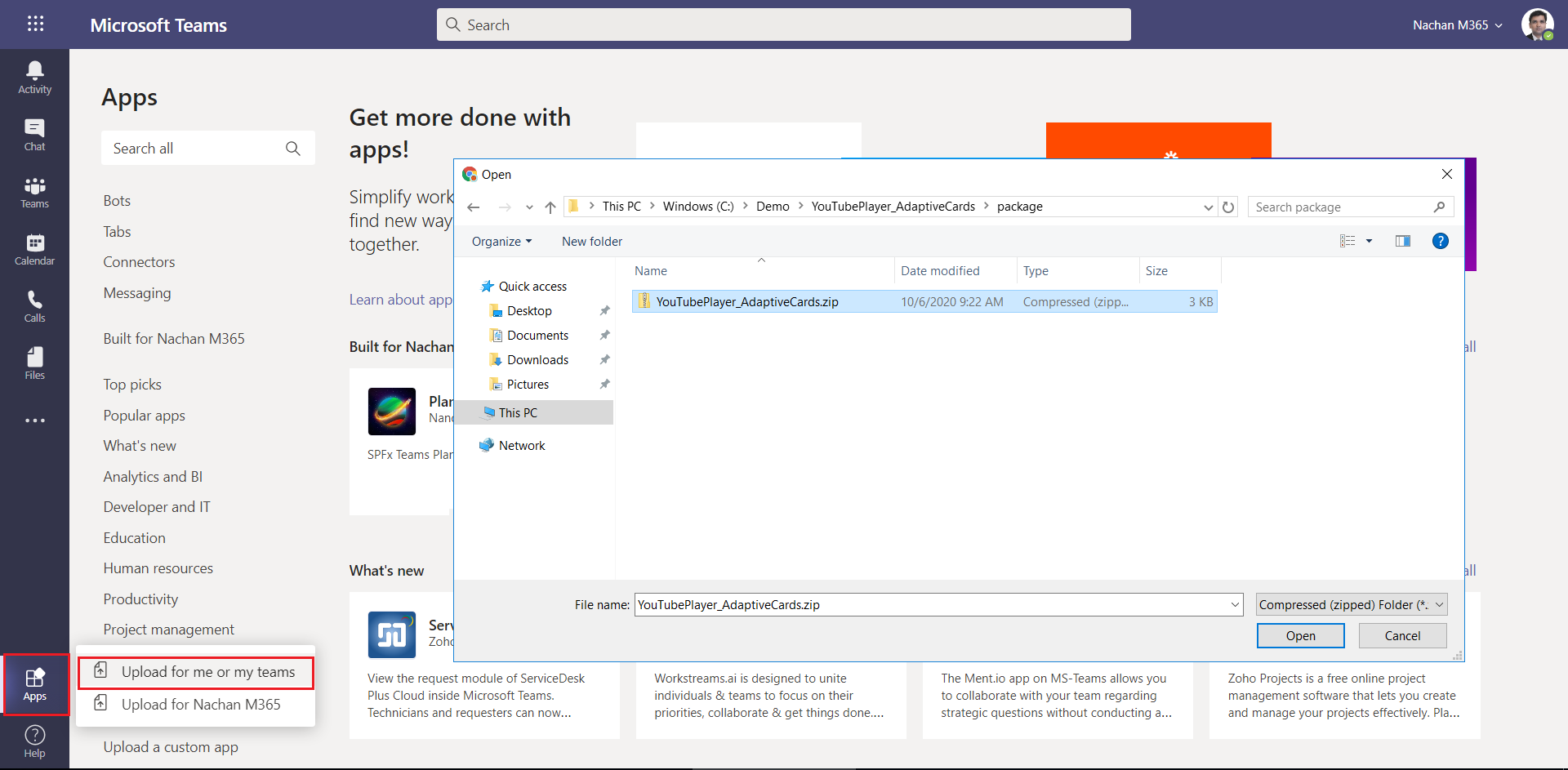Expand the file type filter dropdown
Image resolution: width=1568 pixels, height=770 pixels.
pos(1439,604)
